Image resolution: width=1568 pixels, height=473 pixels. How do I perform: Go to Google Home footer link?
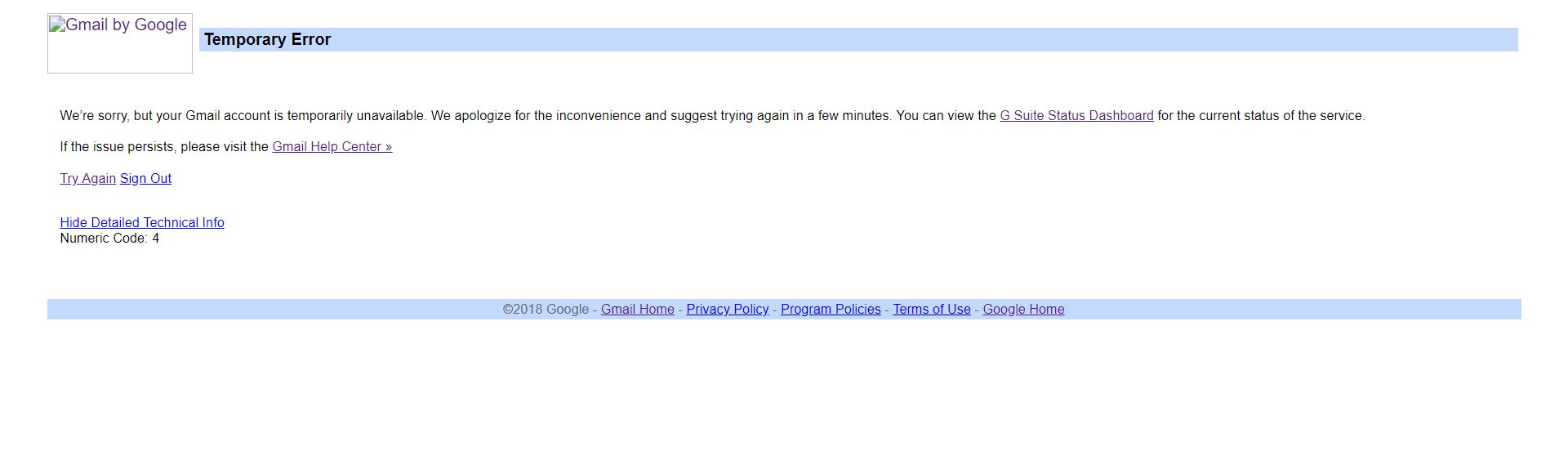(1023, 310)
